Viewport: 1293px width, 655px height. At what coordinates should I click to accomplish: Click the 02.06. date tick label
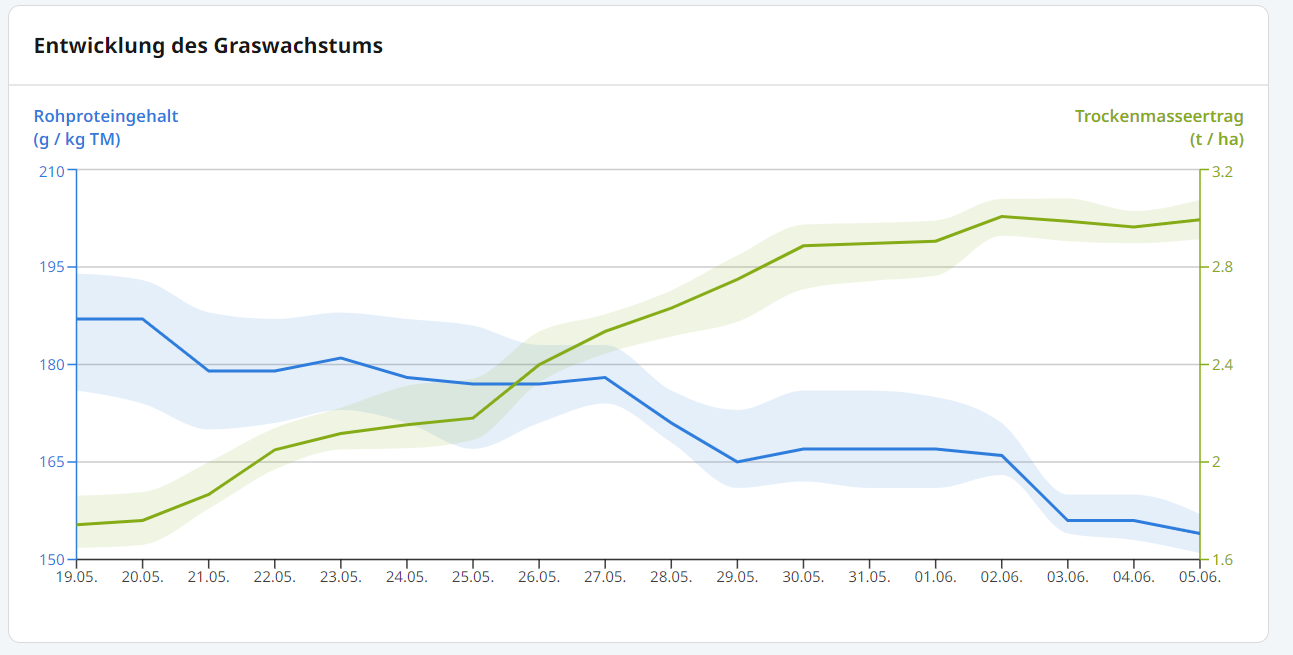tap(1001, 578)
